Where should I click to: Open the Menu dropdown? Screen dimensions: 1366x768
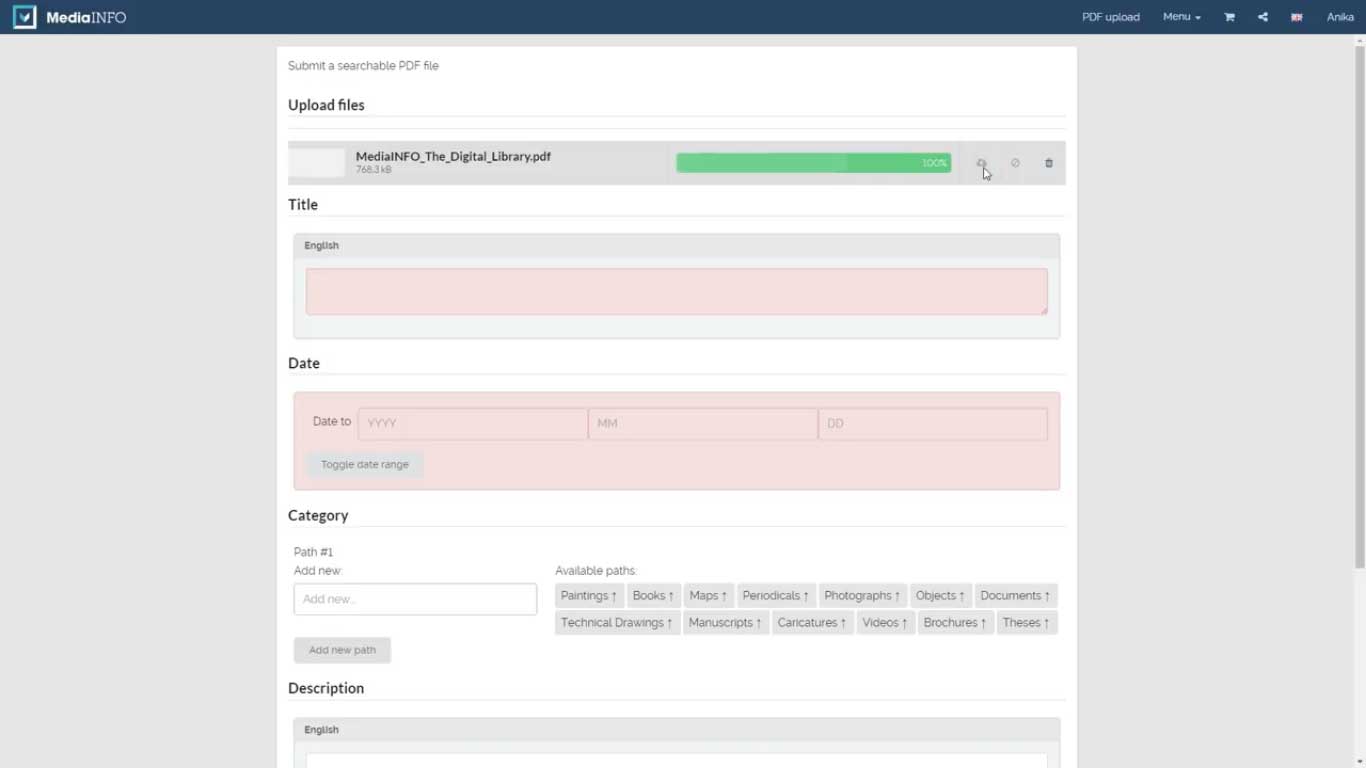(x=1181, y=17)
